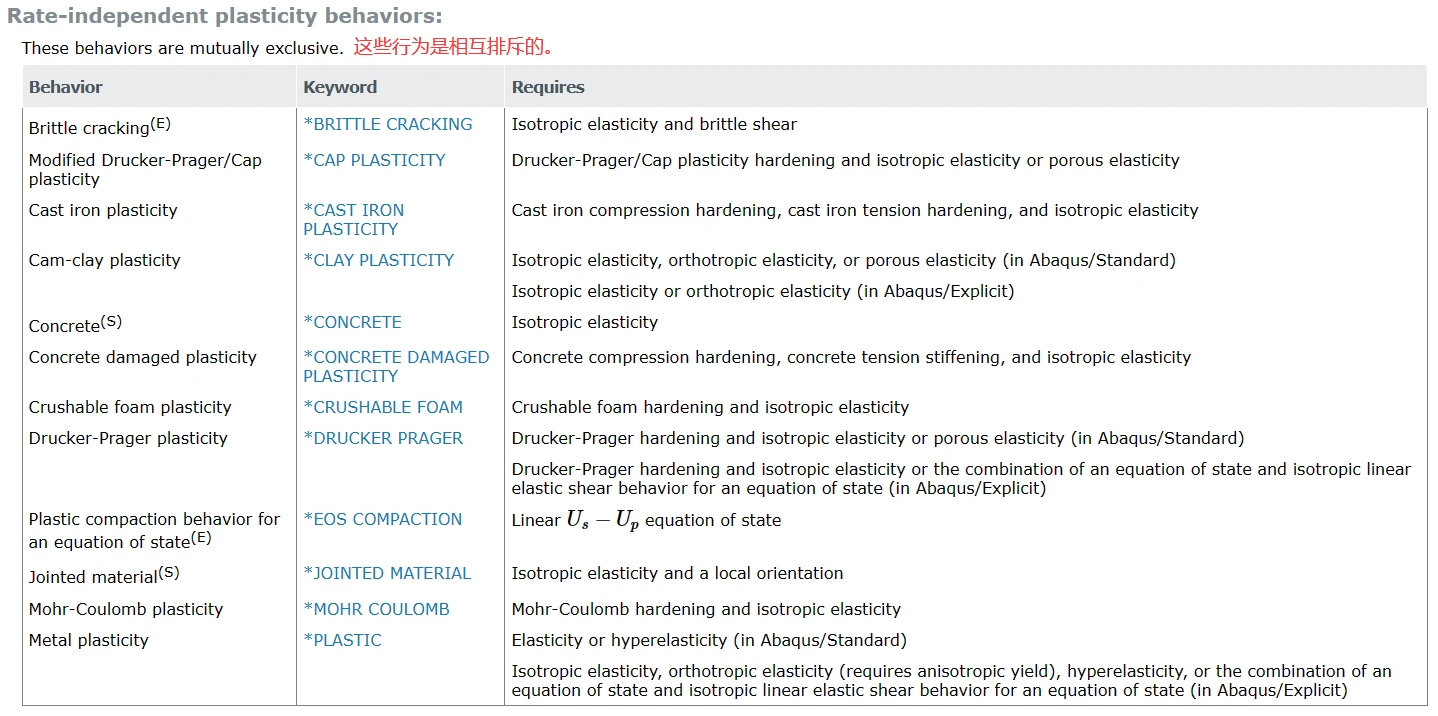The height and width of the screenshot is (716, 1438).
Task: Open the *CLAY PLASTICITY keyword link
Action: point(378,260)
